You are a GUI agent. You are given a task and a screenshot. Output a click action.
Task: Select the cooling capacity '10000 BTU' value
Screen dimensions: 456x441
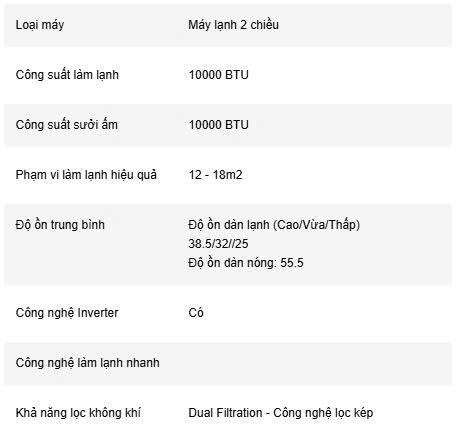pos(219,75)
